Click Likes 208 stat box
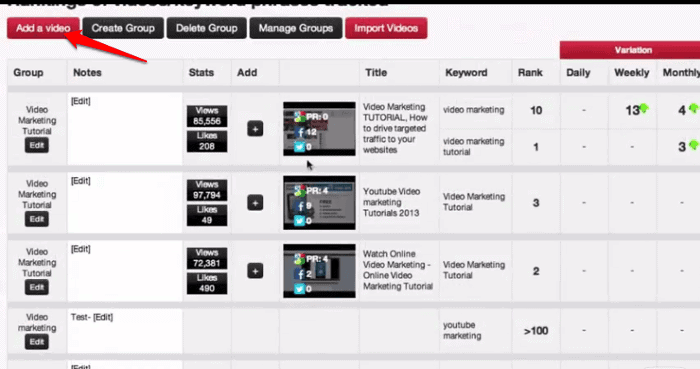This screenshot has height=369, width=700. click(x=207, y=141)
